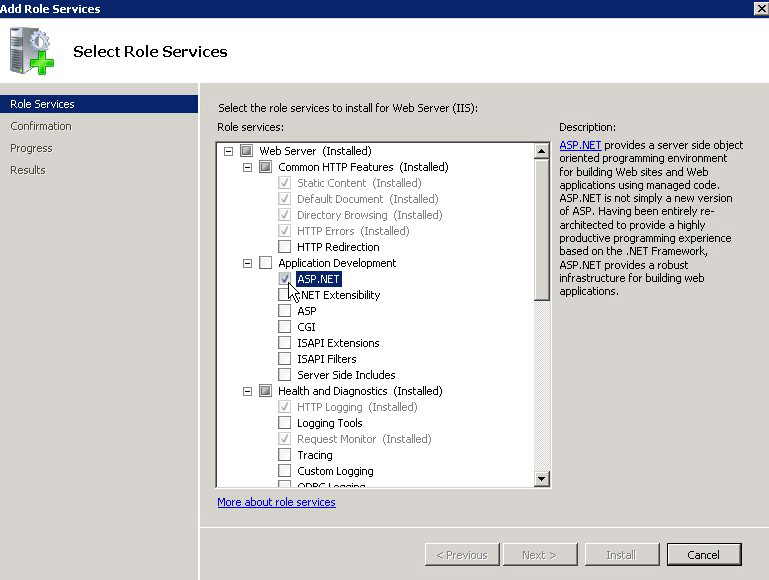Close the Add Role Services window
Viewport: 769px width, 580px height.
[761, 8]
